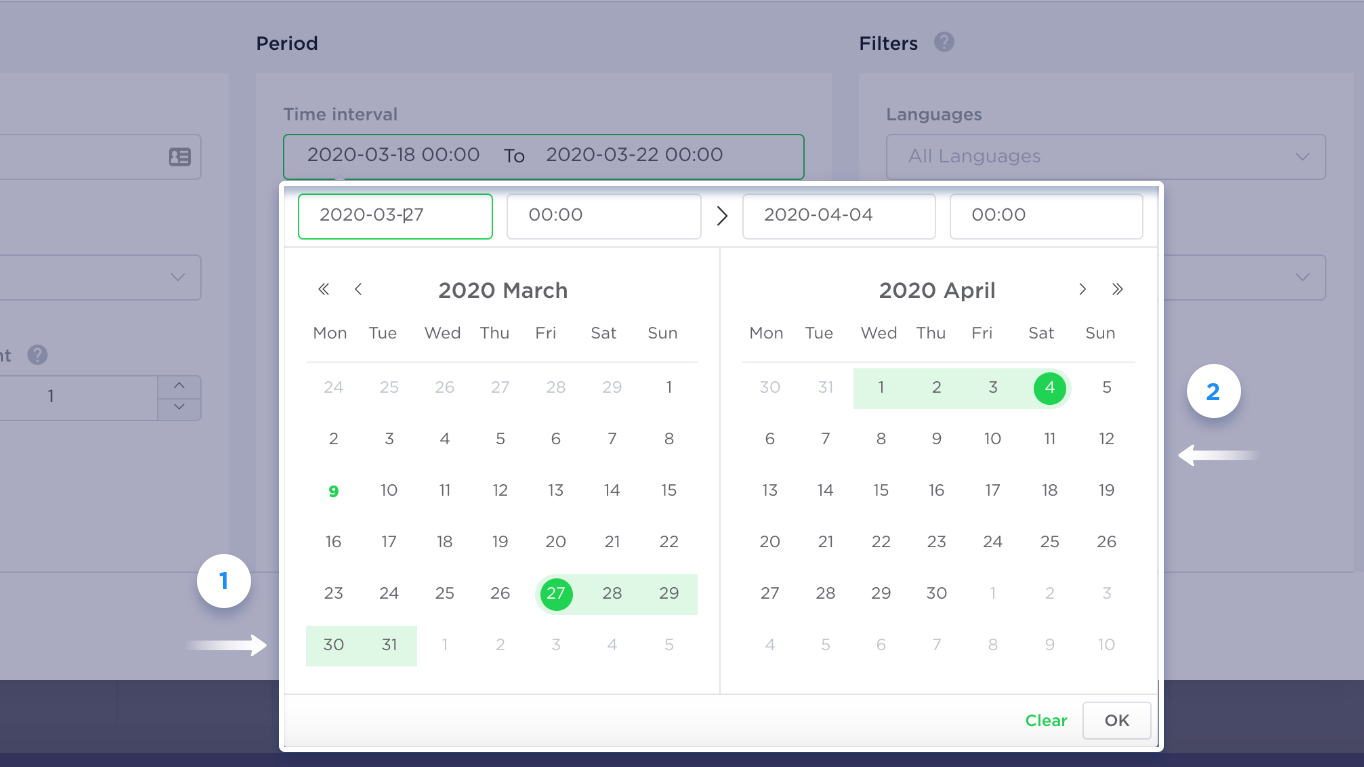This screenshot has height=767, width=1364.
Task: Edit the start date field 2020-03-27
Action: coord(395,216)
